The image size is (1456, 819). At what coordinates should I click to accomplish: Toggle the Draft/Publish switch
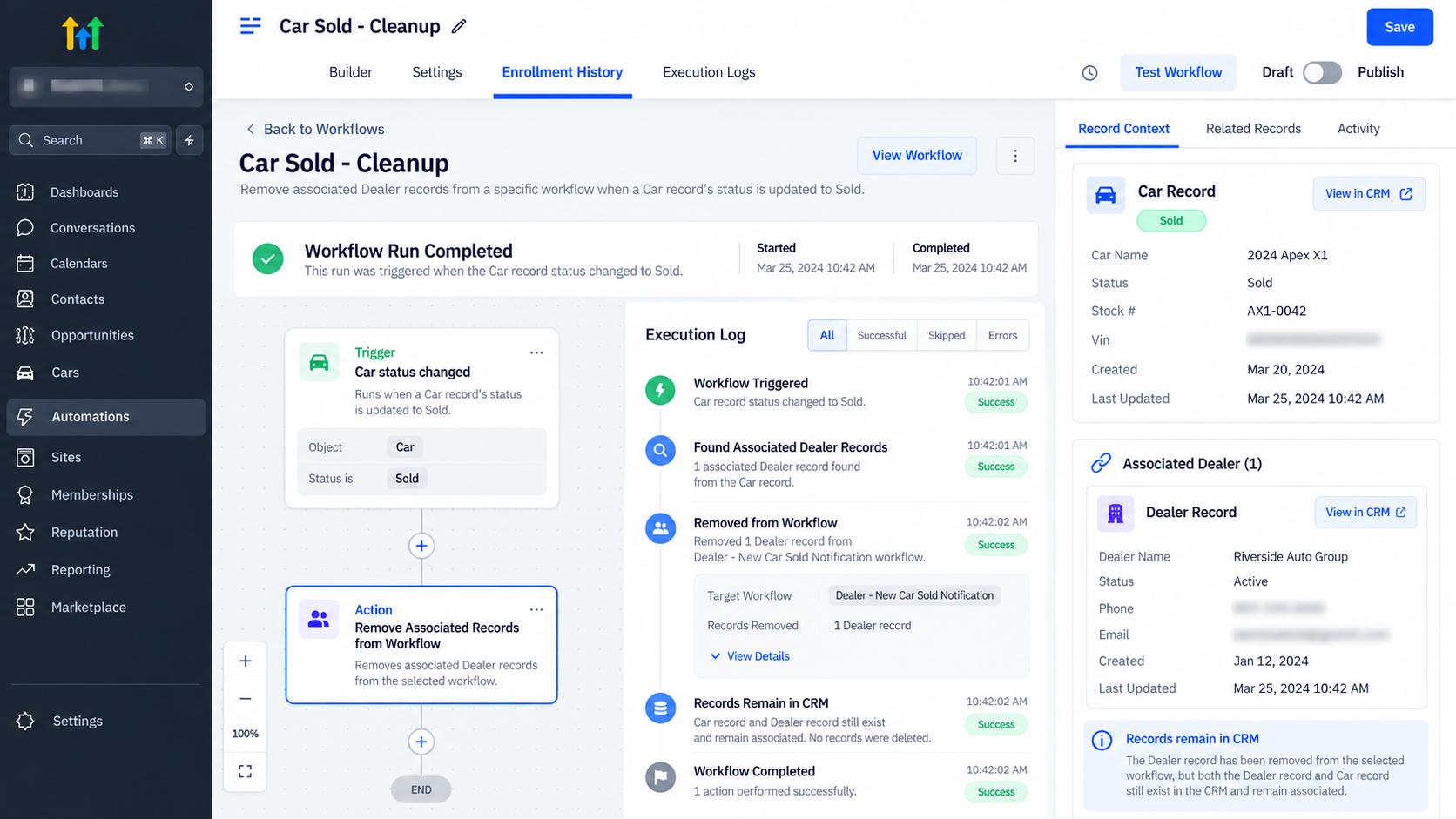click(1322, 72)
